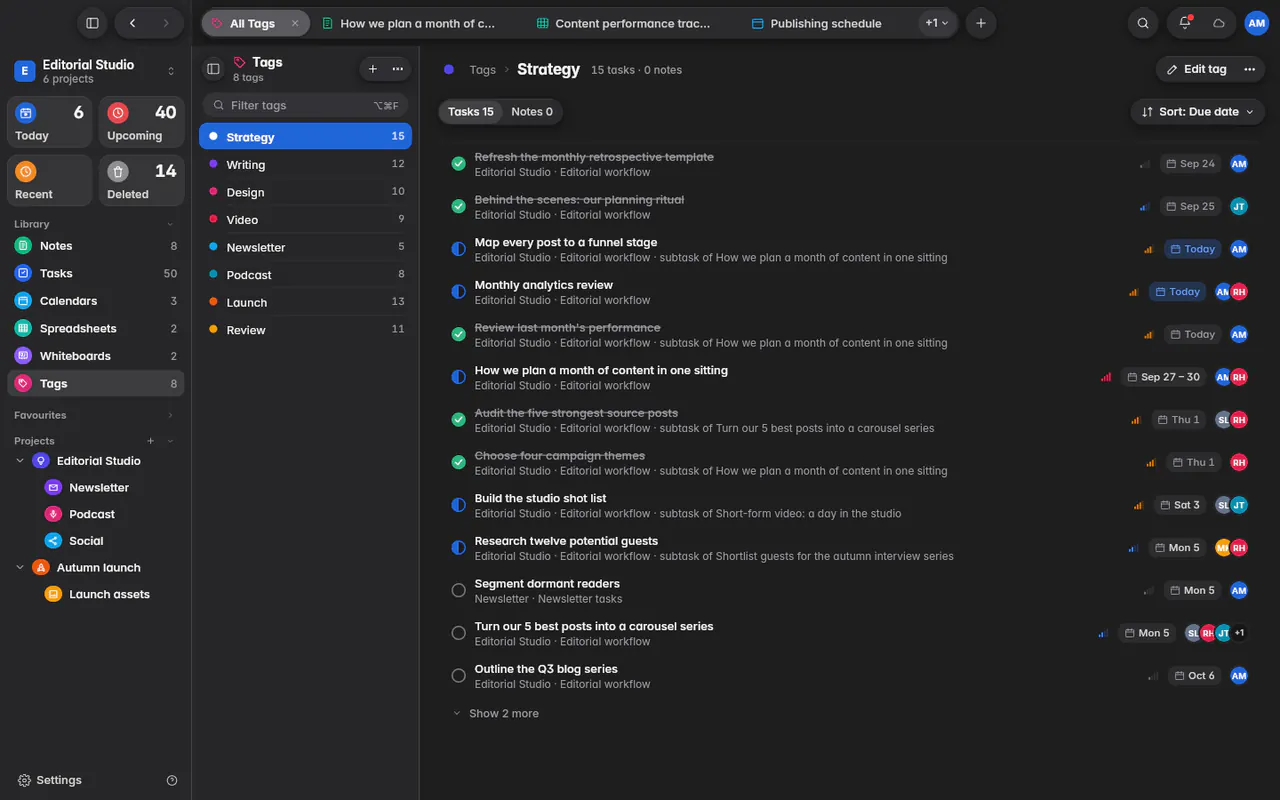This screenshot has width=1280, height=800.
Task: Open the help icon beside Settings
Action: click(x=172, y=780)
